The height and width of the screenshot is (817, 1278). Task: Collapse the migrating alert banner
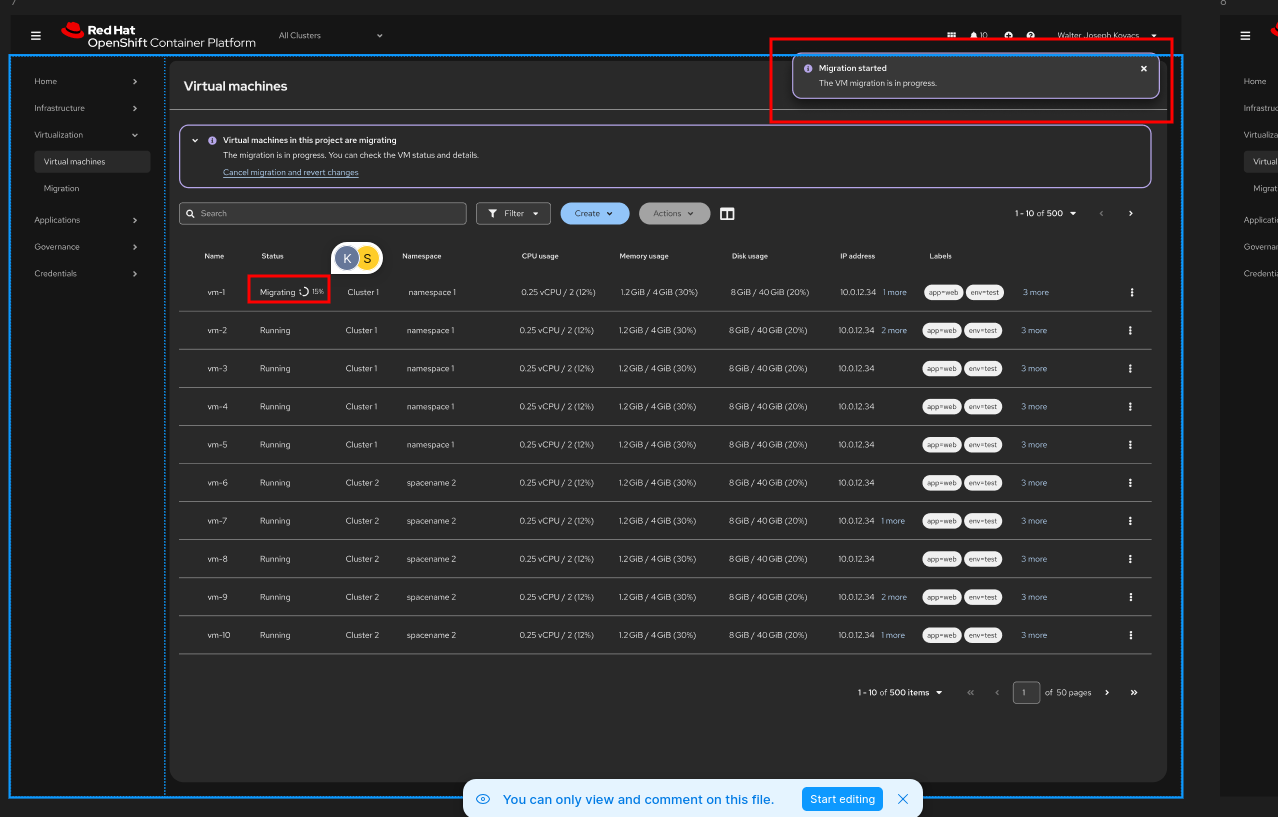pyautogui.click(x=195, y=141)
